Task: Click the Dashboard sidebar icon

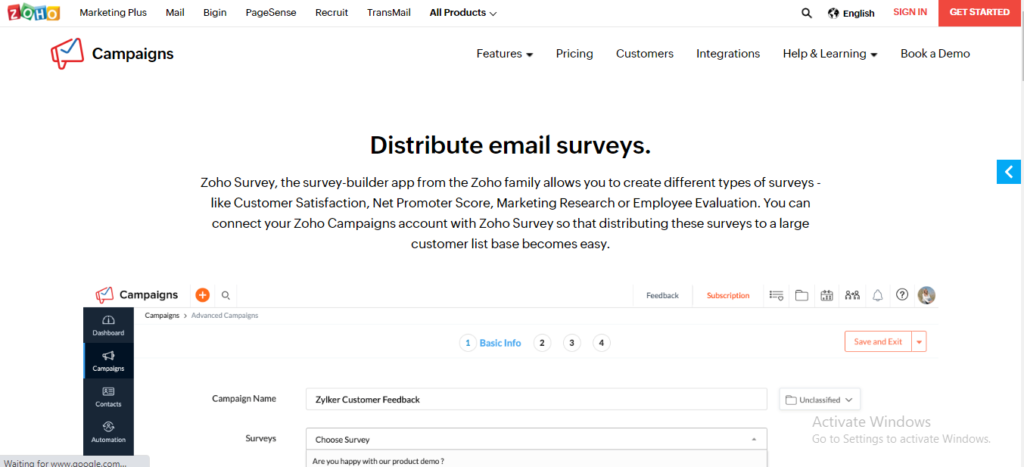Action: coord(108,325)
